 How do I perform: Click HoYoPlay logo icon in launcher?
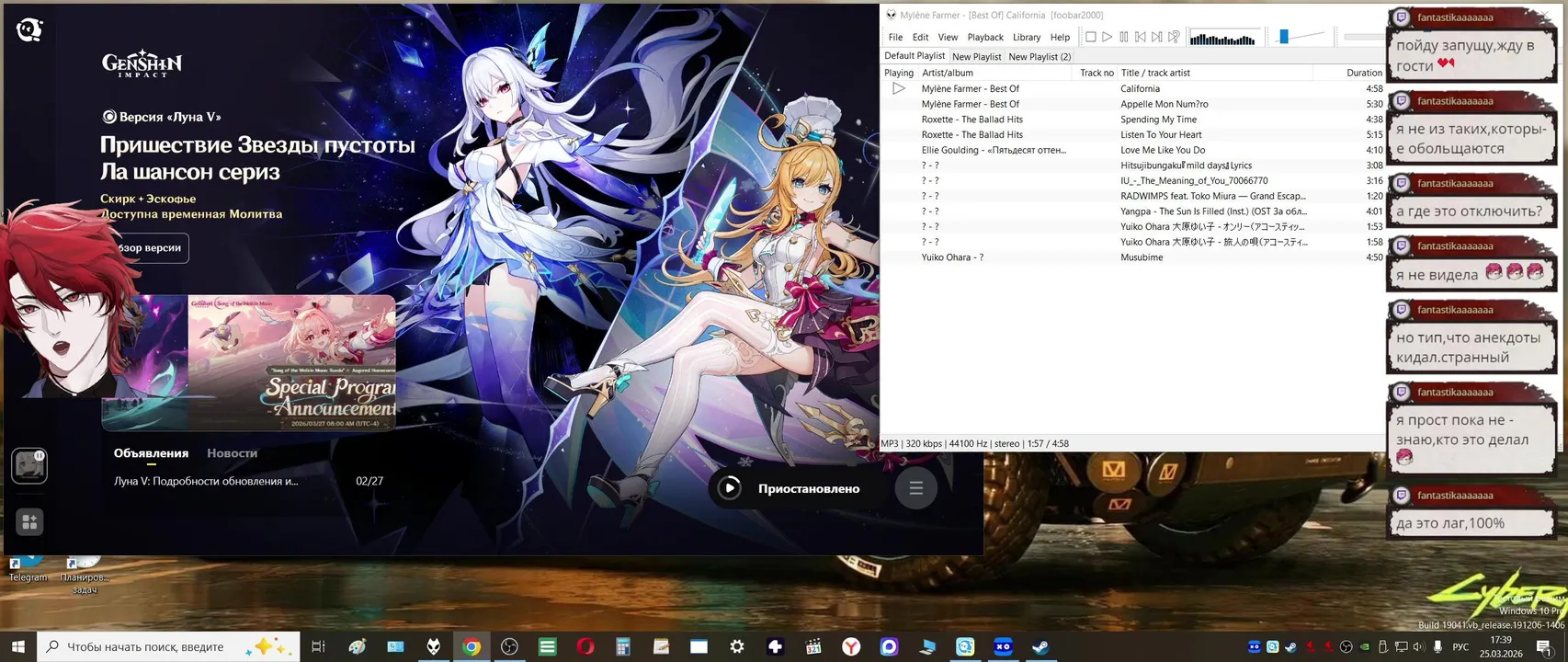(29, 29)
